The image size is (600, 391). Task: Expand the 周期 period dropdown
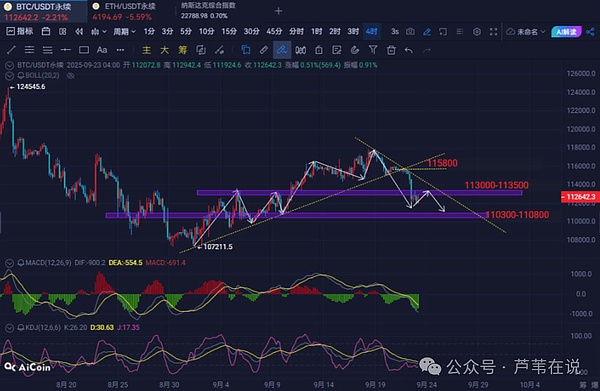(124, 32)
